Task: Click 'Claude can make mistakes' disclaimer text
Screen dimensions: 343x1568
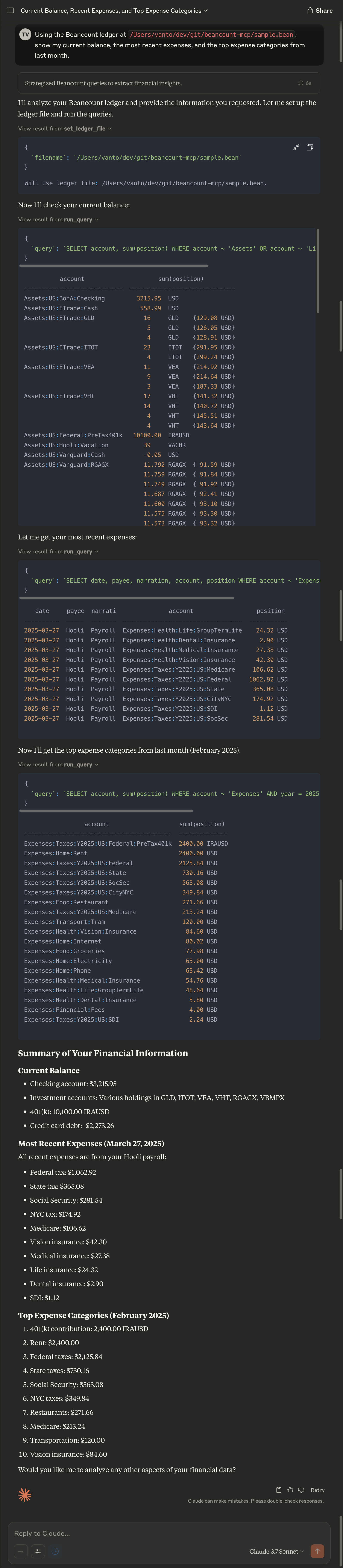Action: pos(255,1501)
